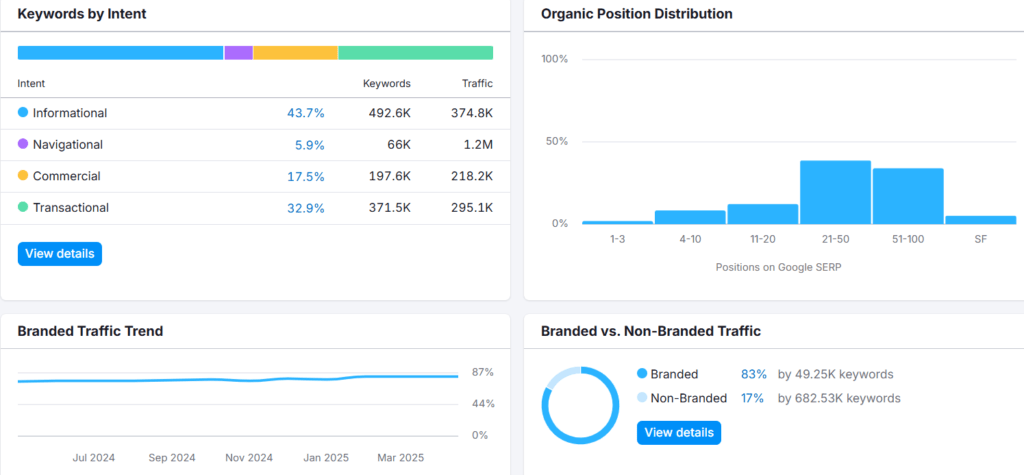Image resolution: width=1024 pixels, height=475 pixels.
Task: Click the Non-Branded legend dot
Action: pyautogui.click(x=642, y=397)
